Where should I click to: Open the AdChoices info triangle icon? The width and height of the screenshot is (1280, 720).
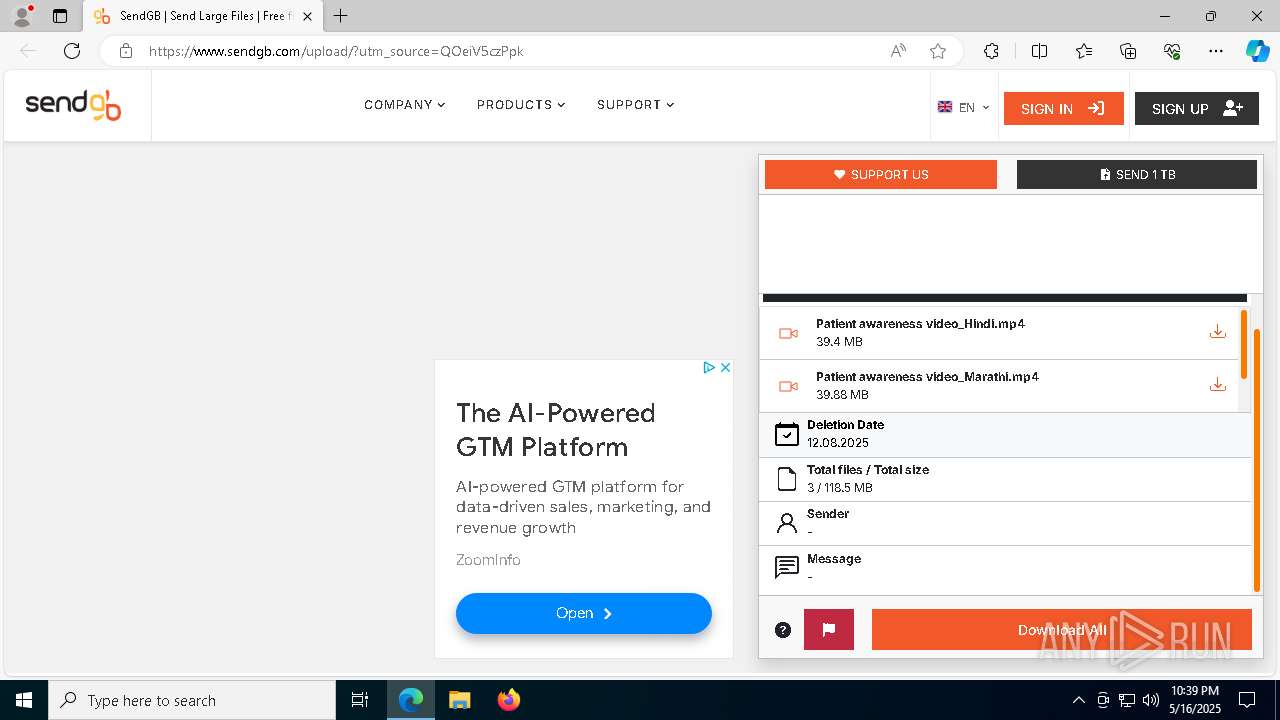click(708, 367)
